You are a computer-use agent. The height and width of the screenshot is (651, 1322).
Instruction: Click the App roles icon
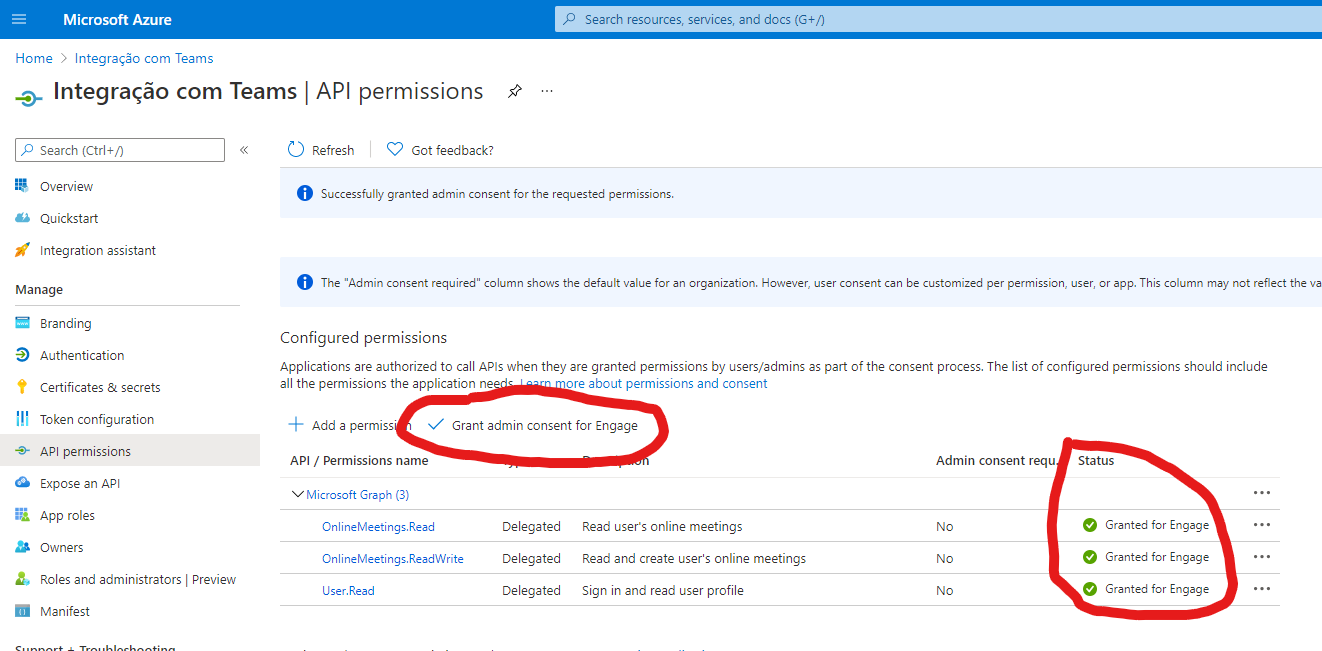click(23, 515)
